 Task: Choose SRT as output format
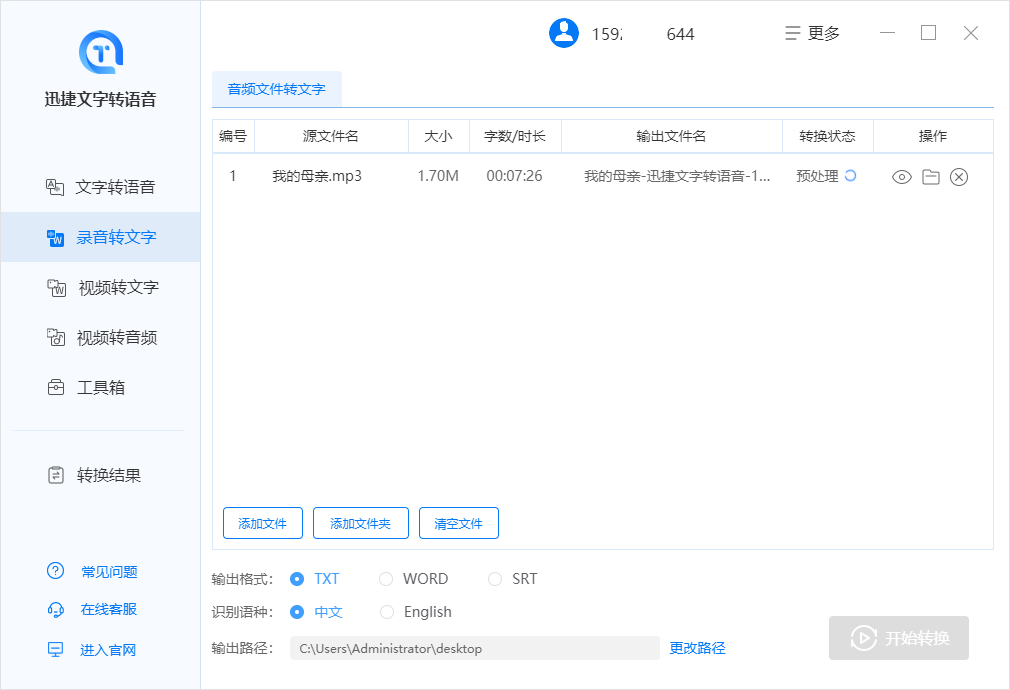(x=495, y=579)
